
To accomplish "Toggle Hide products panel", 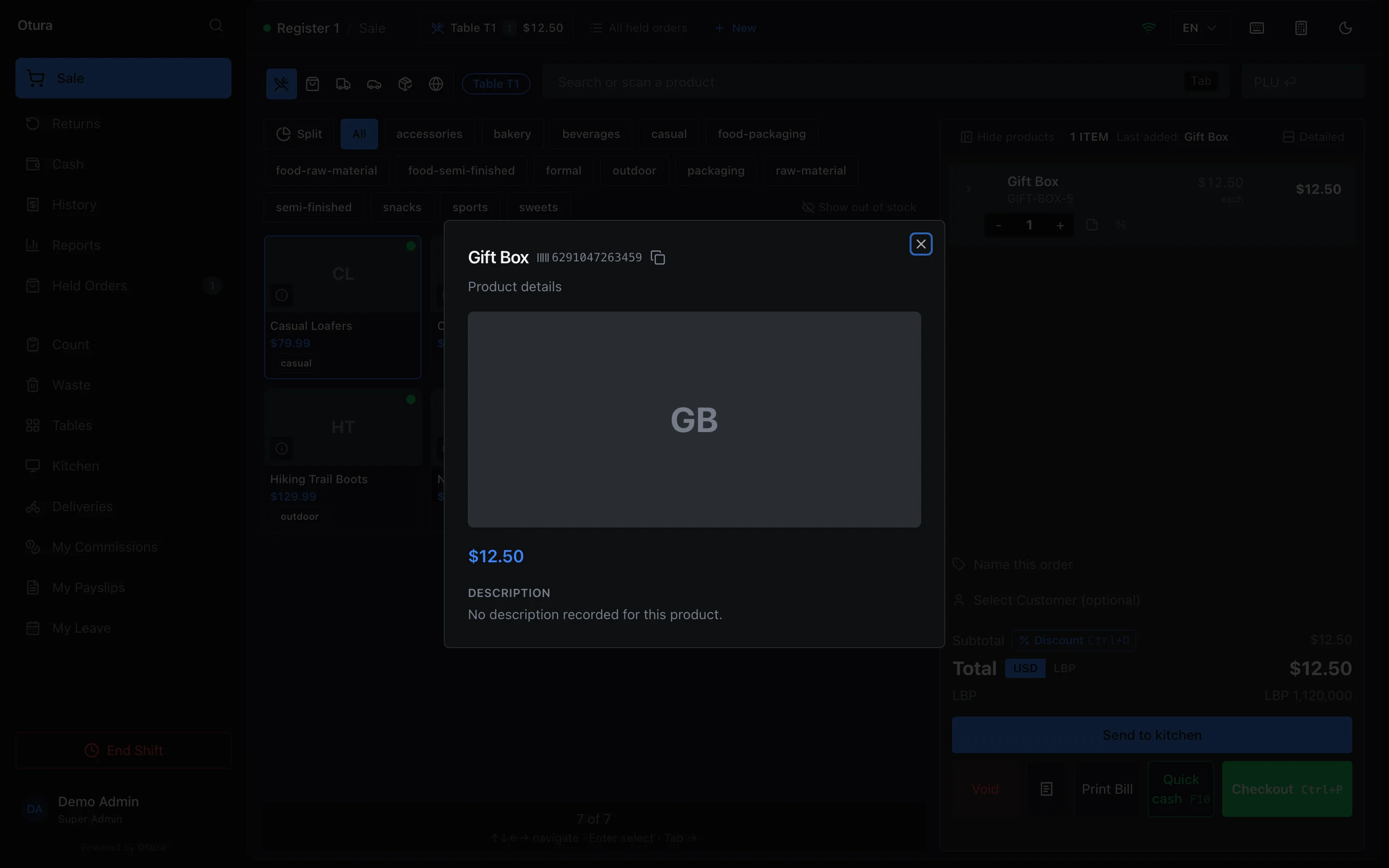I will tap(1008, 137).
